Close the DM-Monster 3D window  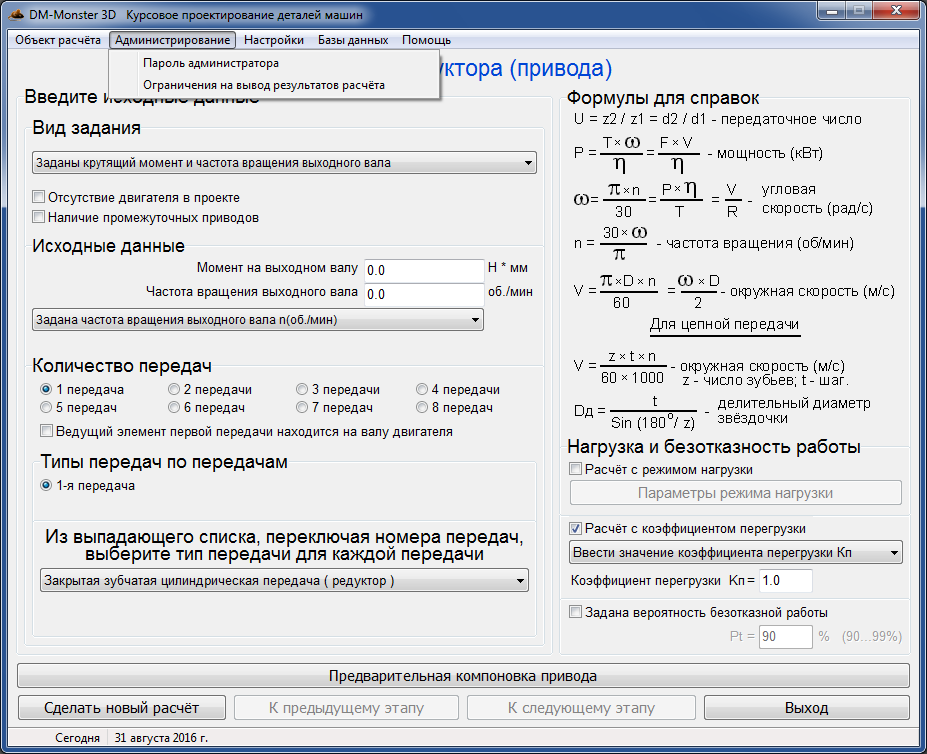point(896,11)
